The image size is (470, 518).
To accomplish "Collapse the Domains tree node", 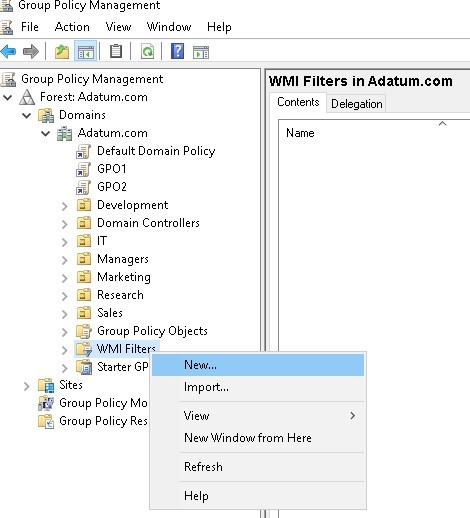I will point(26,115).
